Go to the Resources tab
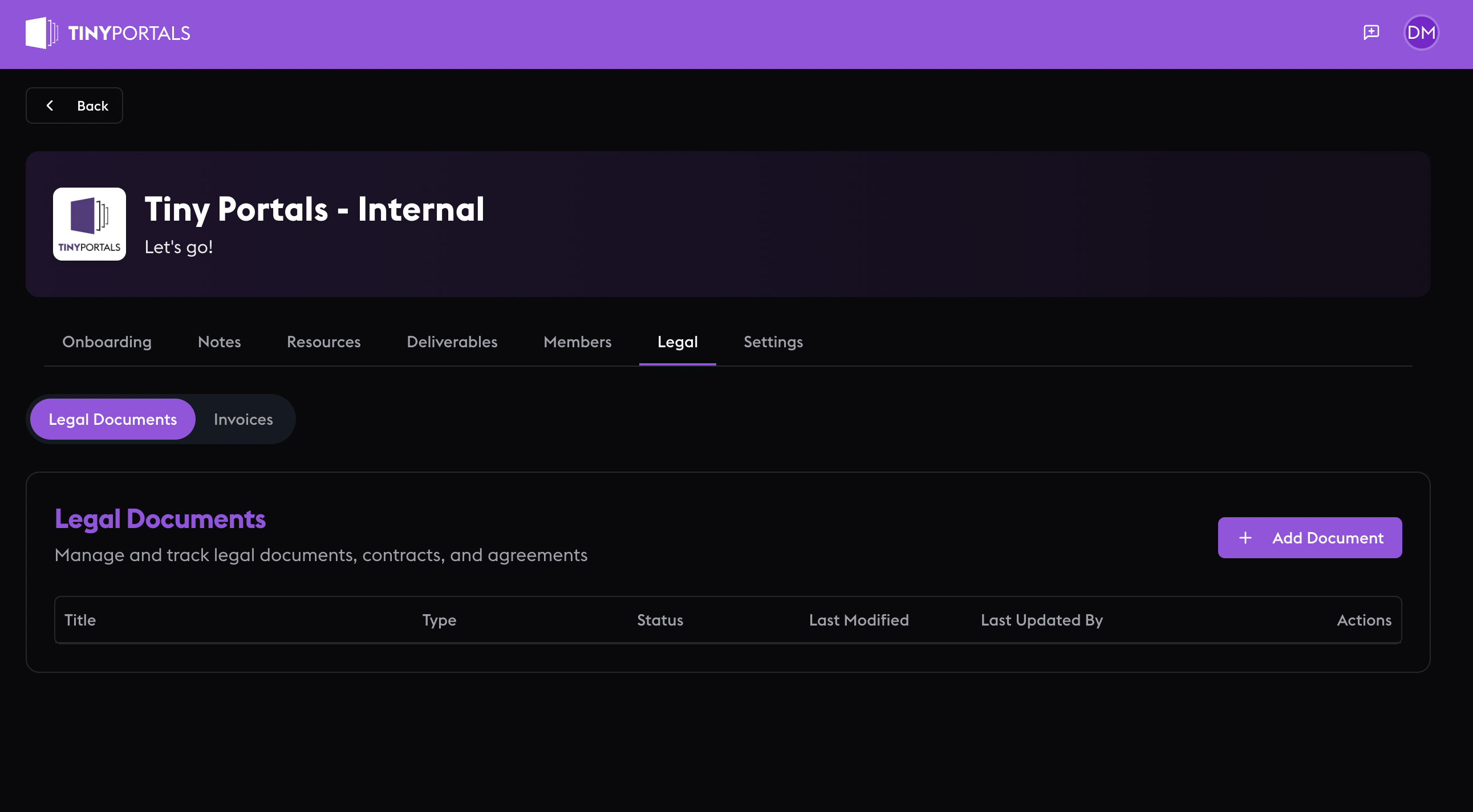The width and height of the screenshot is (1473, 812). coord(323,342)
